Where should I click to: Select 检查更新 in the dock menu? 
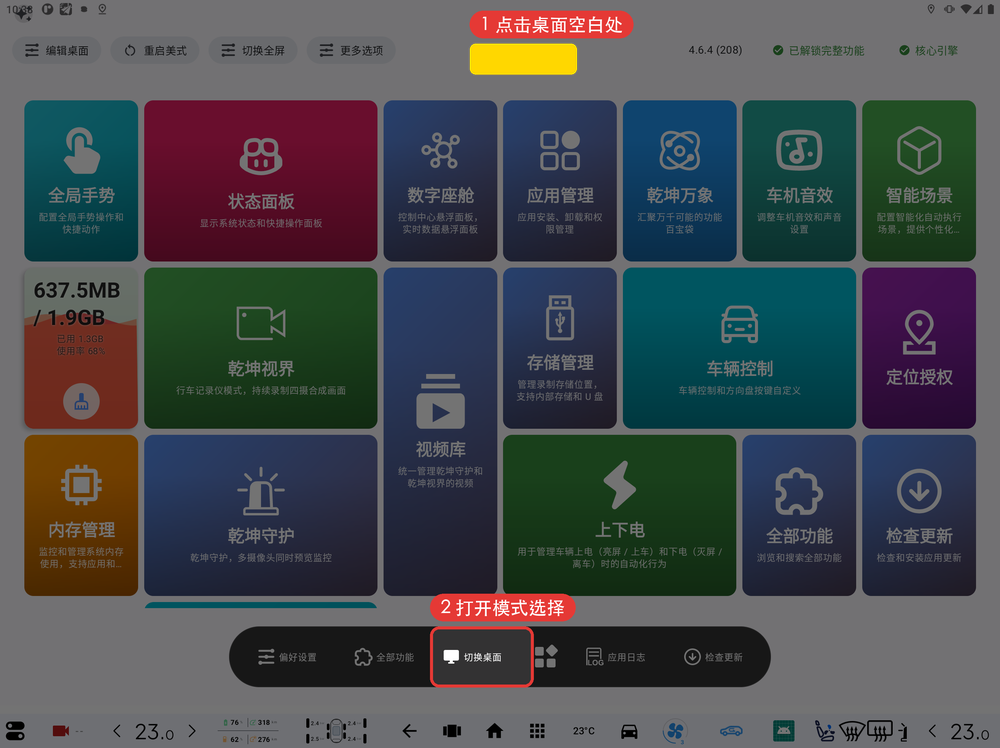pos(713,657)
